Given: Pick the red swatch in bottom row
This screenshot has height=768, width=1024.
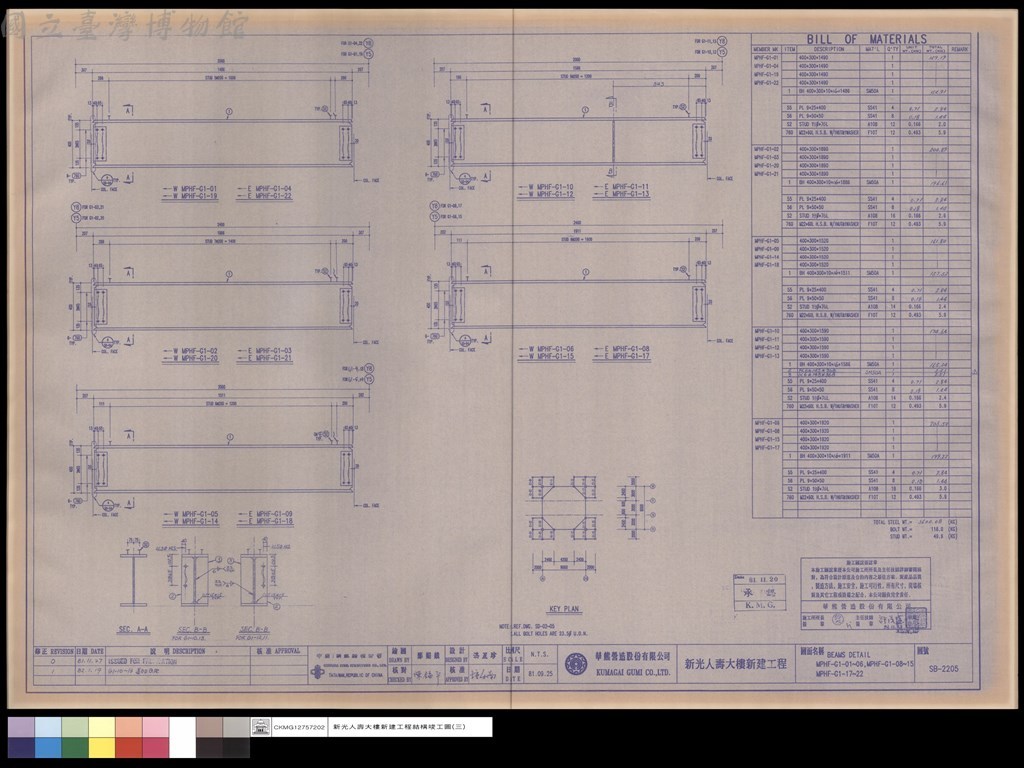Looking at the screenshot, I should (129, 748).
